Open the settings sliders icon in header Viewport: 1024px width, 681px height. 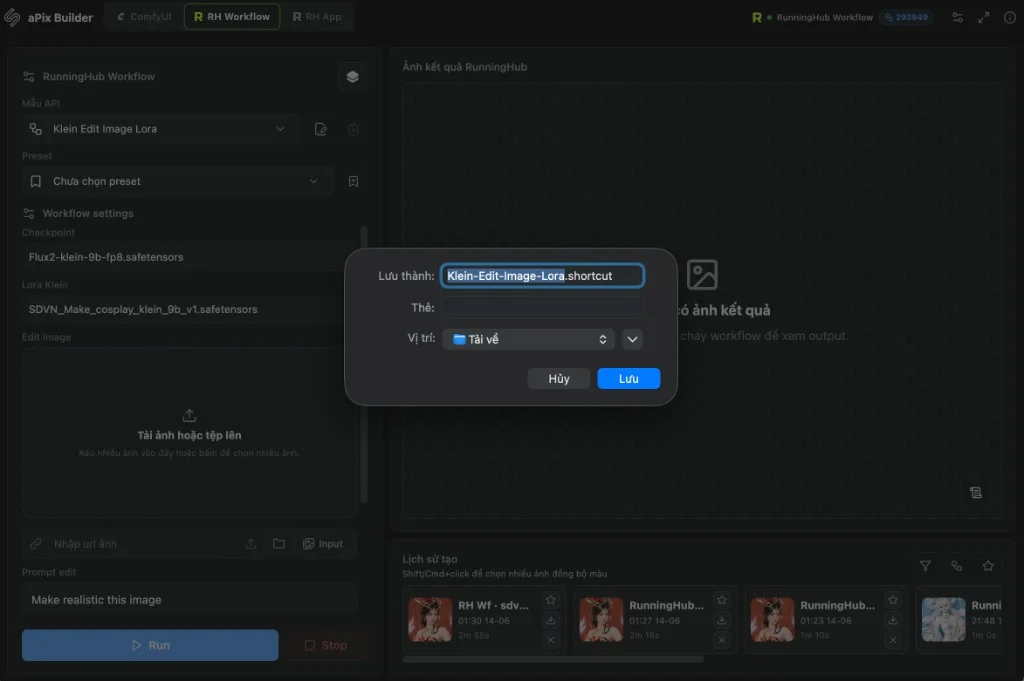[x=957, y=18]
